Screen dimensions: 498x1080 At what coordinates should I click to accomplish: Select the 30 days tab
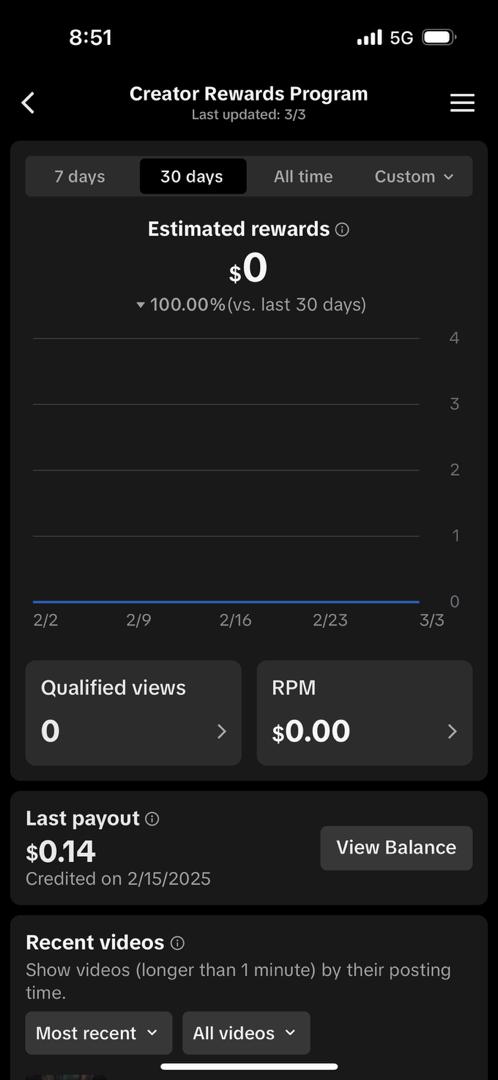192,176
